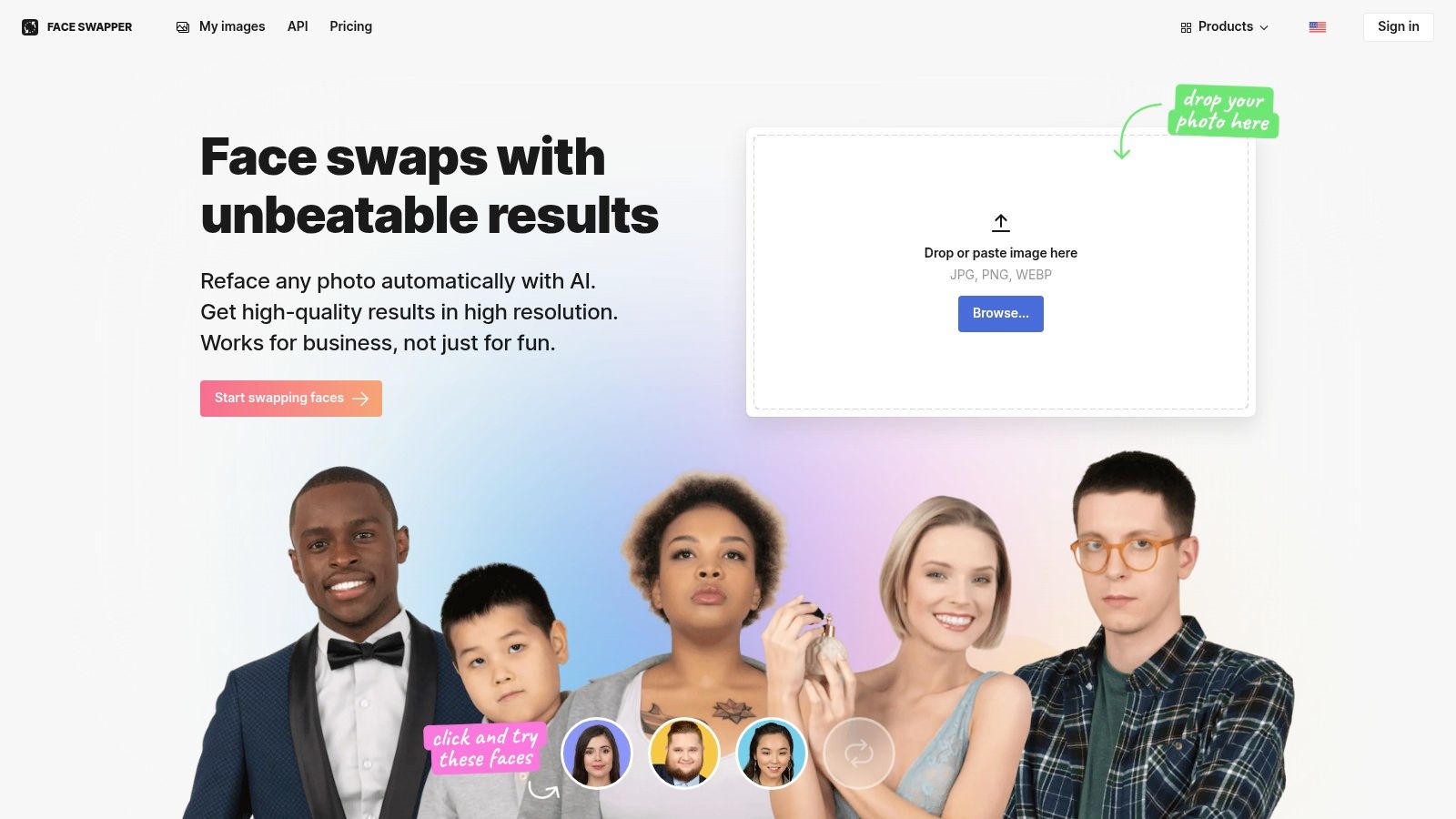The height and width of the screenshot is (819, 1456).
Task: Expand the Products dropdown chevron
Action: point(1264,28)
